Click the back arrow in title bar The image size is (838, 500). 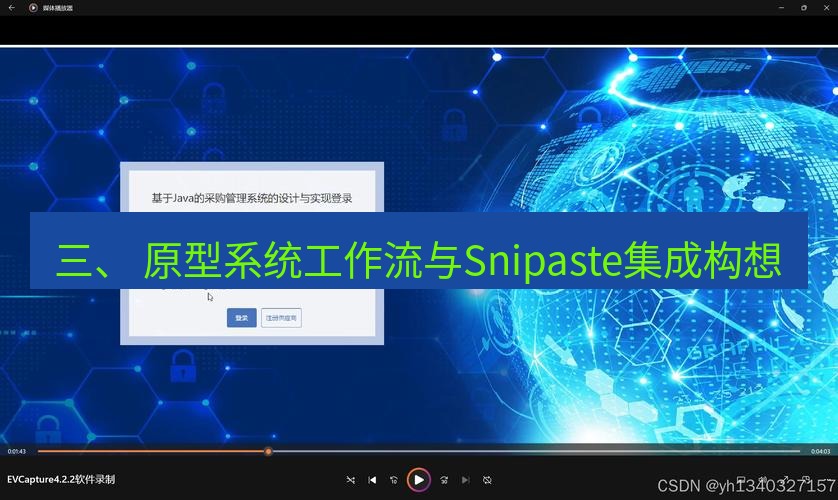(12, 7)
